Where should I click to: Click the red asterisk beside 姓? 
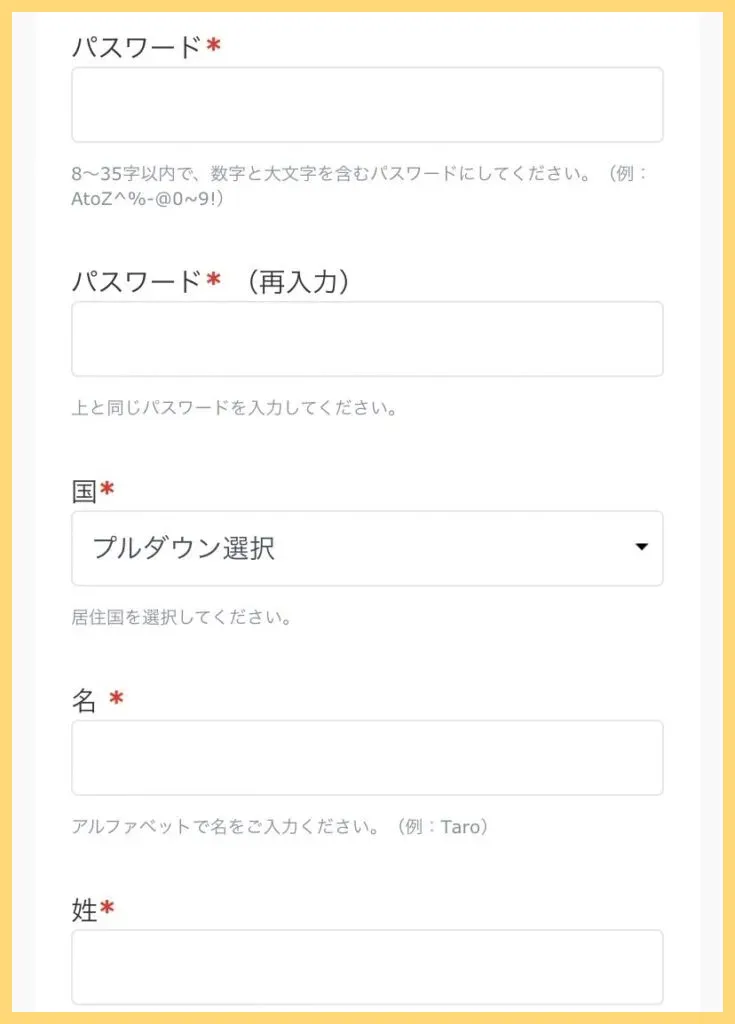(x=107, y=909)
